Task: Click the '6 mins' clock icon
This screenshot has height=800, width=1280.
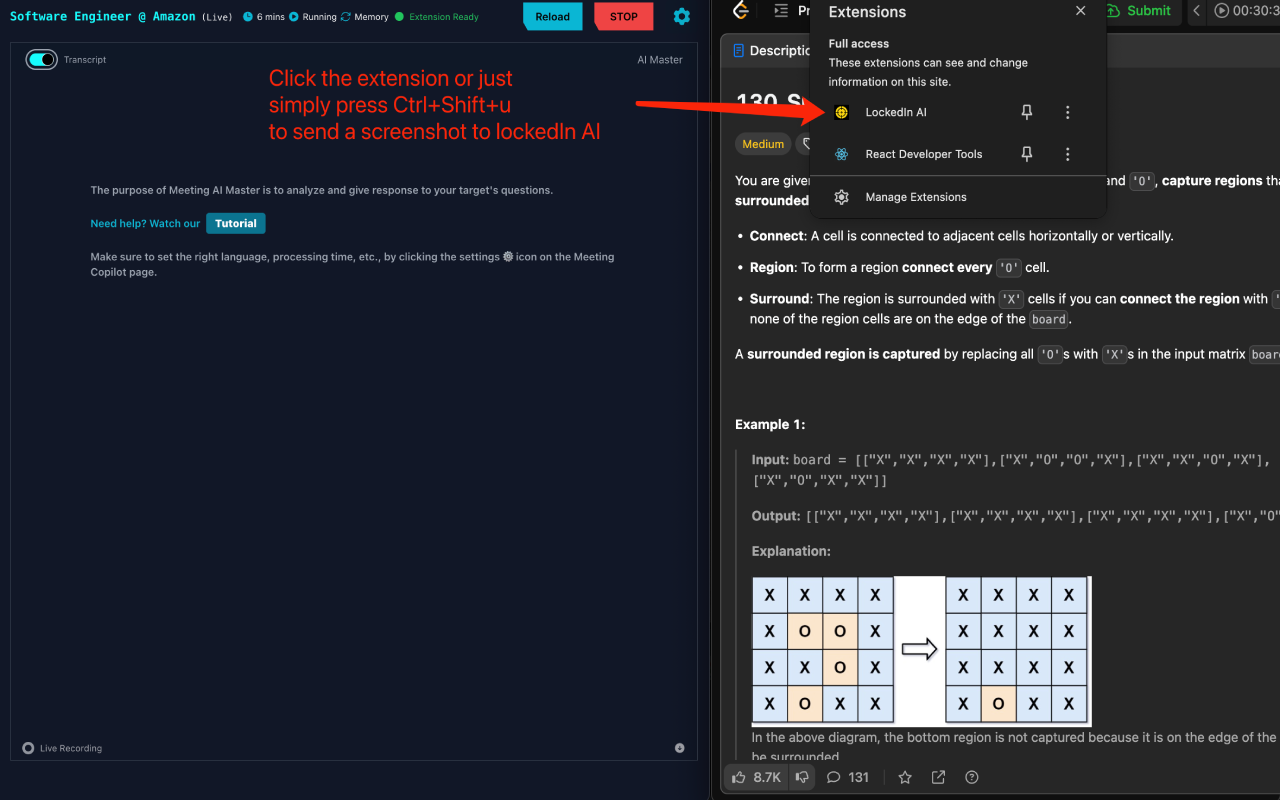Action: point(248,17)
